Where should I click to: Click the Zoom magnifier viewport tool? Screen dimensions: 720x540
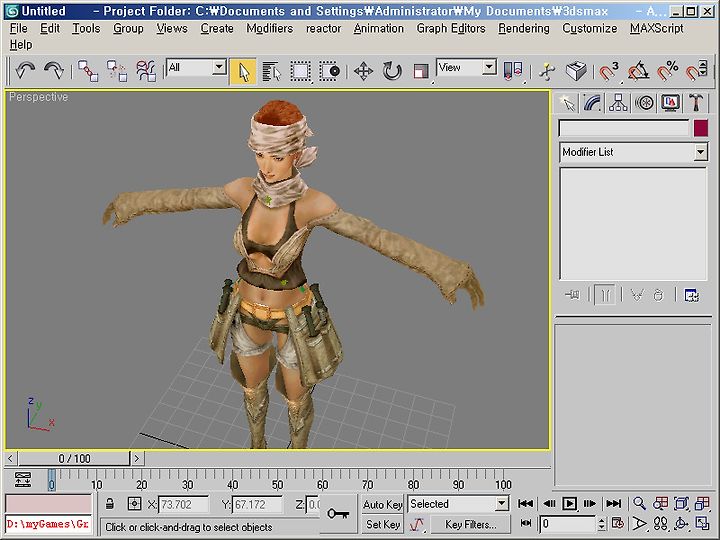(639, 504)
